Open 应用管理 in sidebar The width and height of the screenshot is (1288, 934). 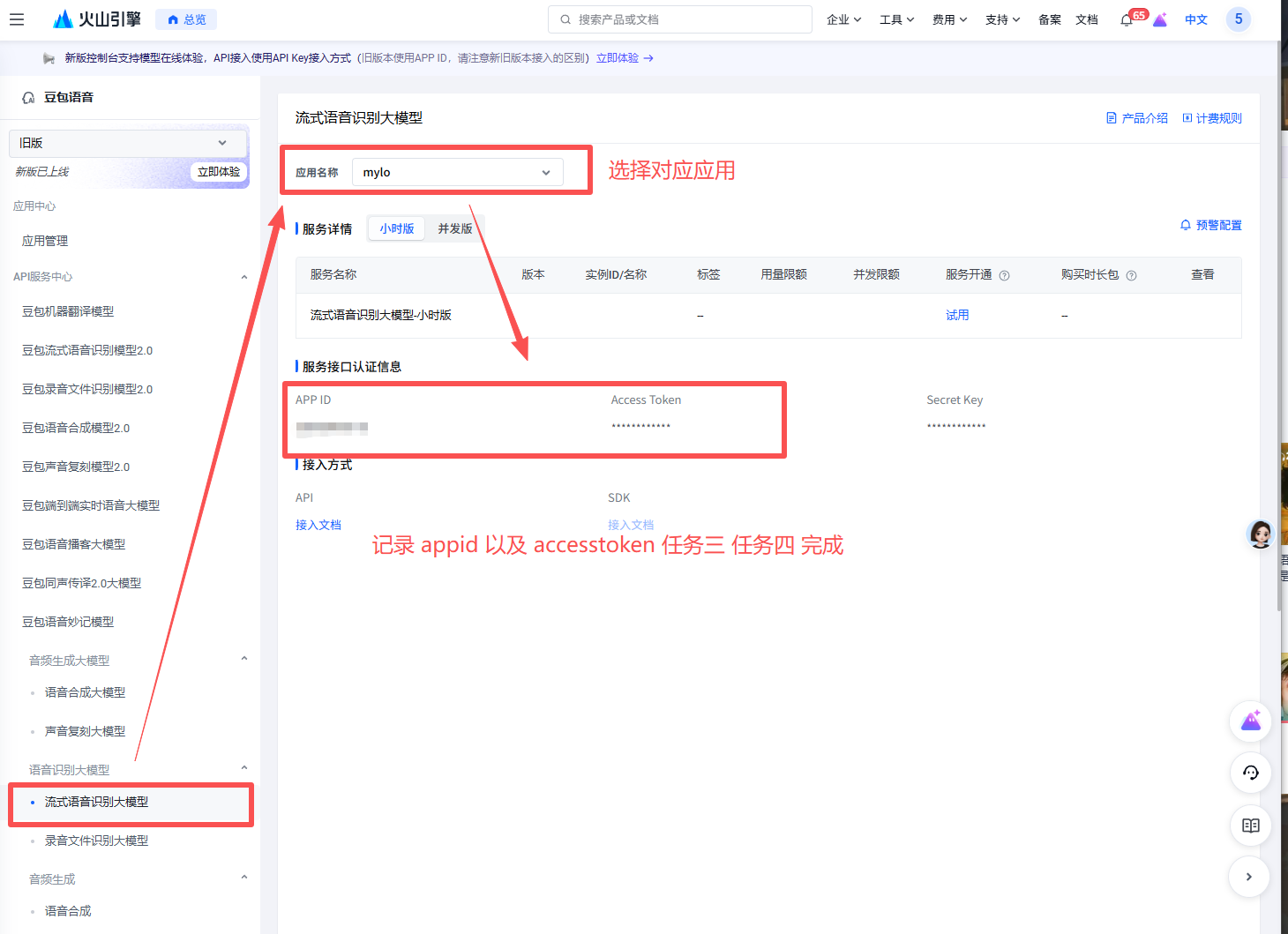click(x=45, y=241)
